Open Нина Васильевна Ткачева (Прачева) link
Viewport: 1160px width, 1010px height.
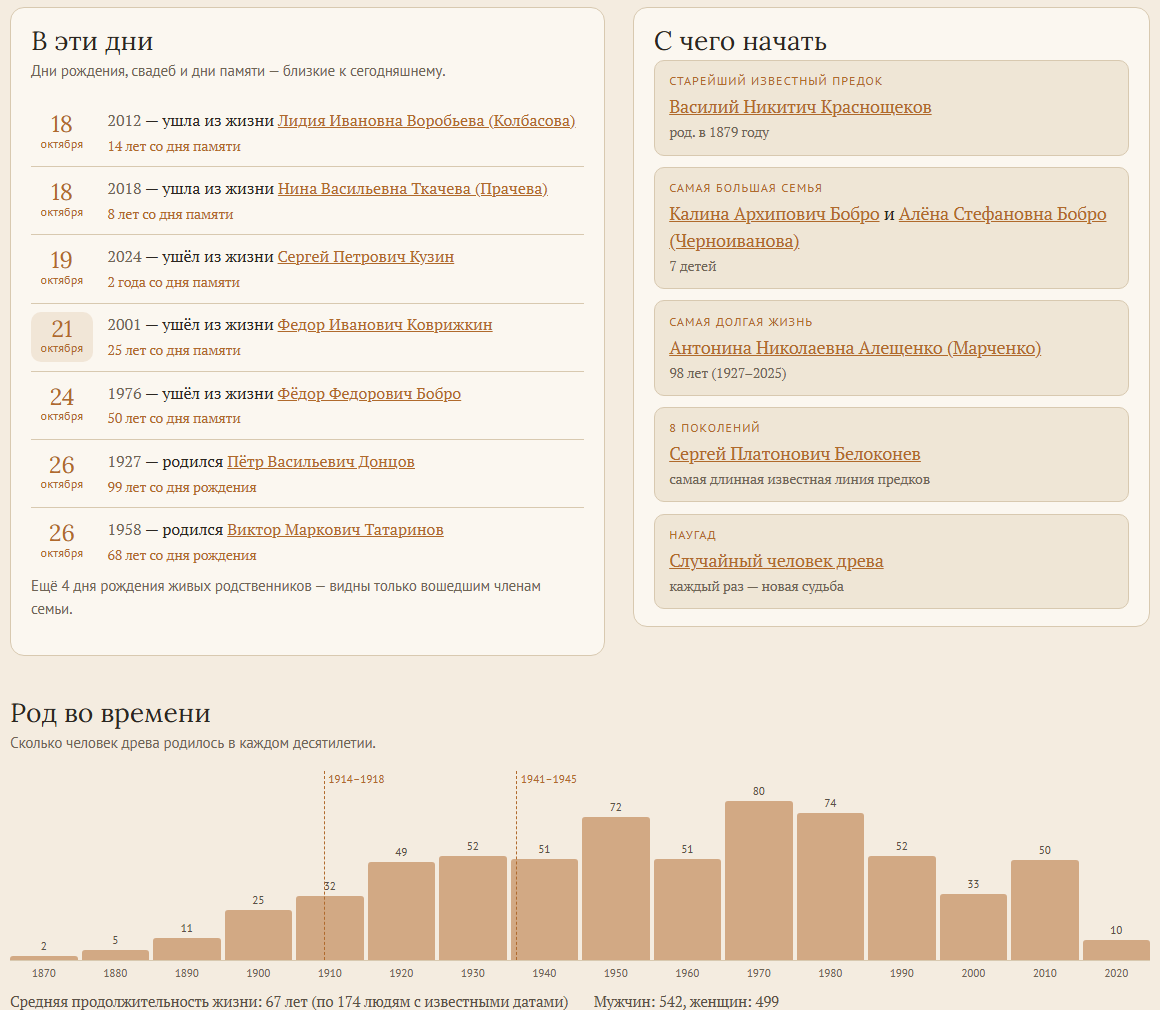point(413,189)
